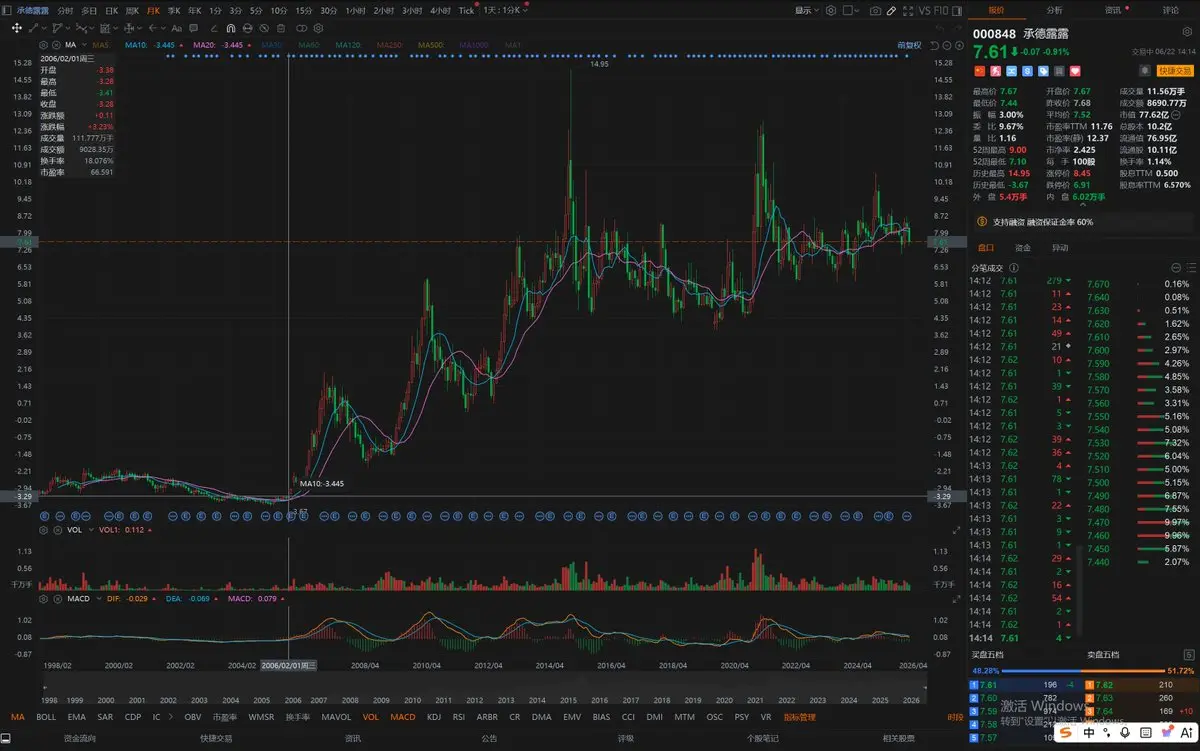1200x751 pixels.
Task: Click the trash delete drawings icon
Action: 281,28
